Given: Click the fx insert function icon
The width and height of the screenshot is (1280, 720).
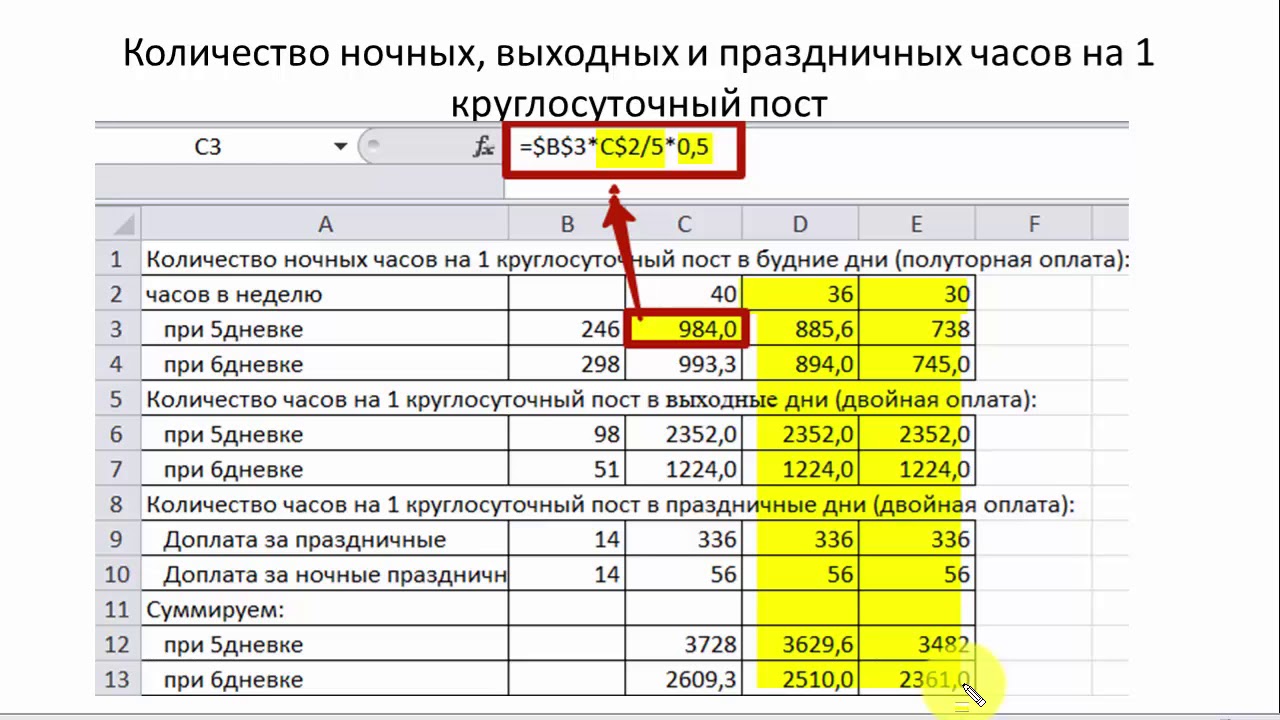Looking at the screenshot, I should (x=483, y=148).
